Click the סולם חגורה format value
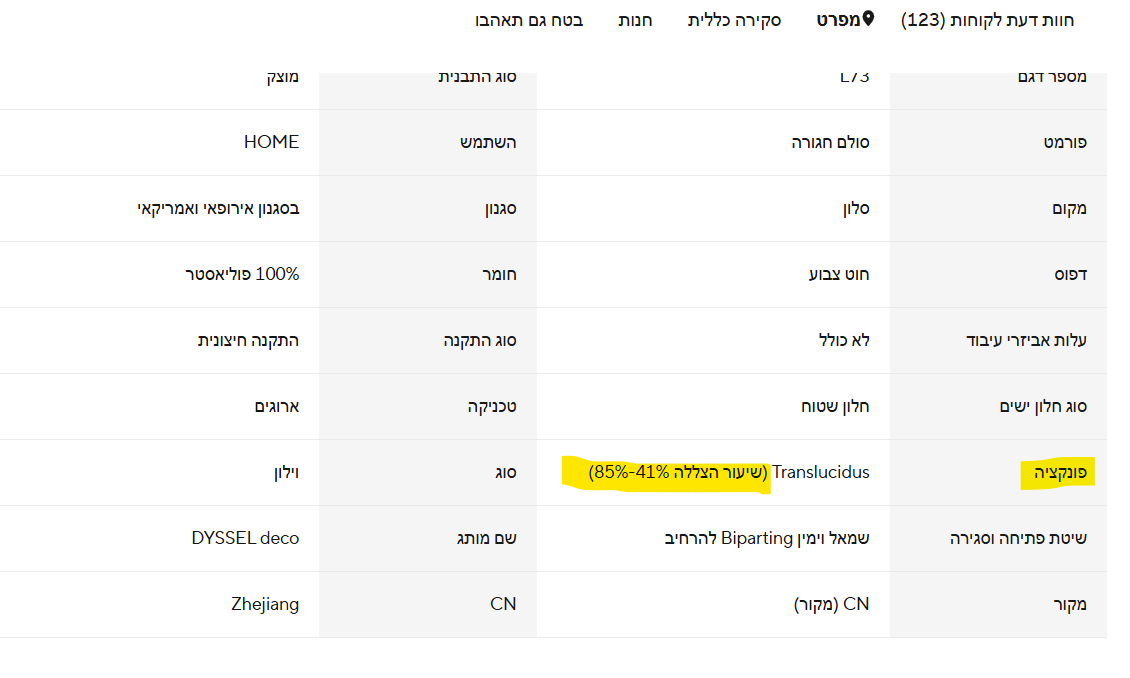The height and width of the screenshot is (678, 1130). tap(830, 142)
